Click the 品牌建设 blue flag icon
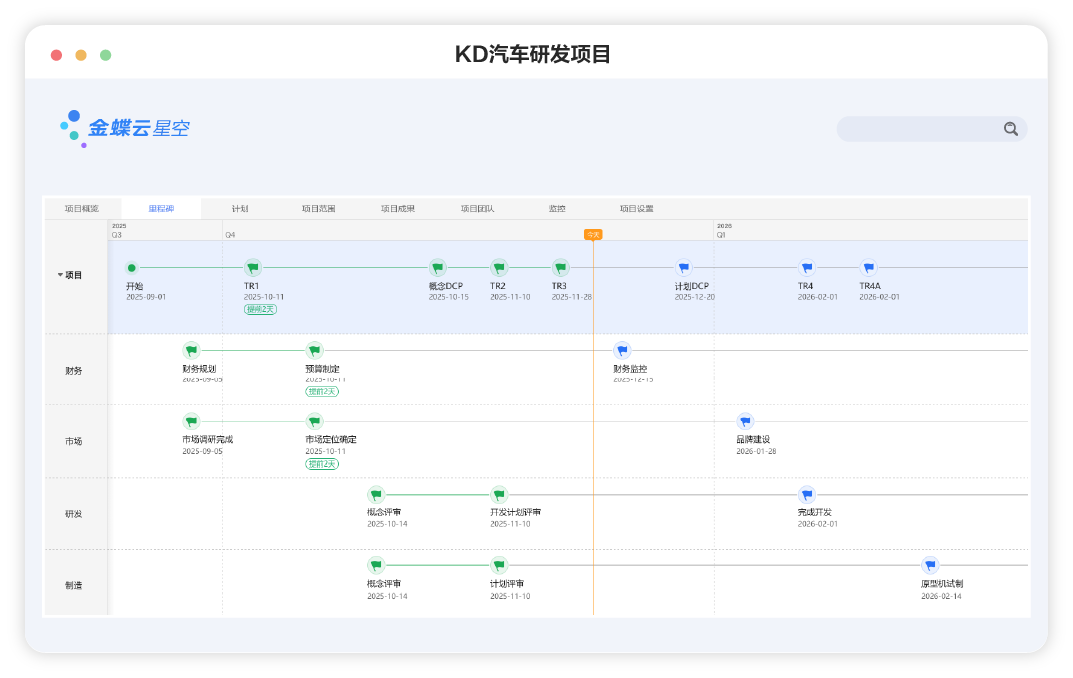 [x=744, y=423]
